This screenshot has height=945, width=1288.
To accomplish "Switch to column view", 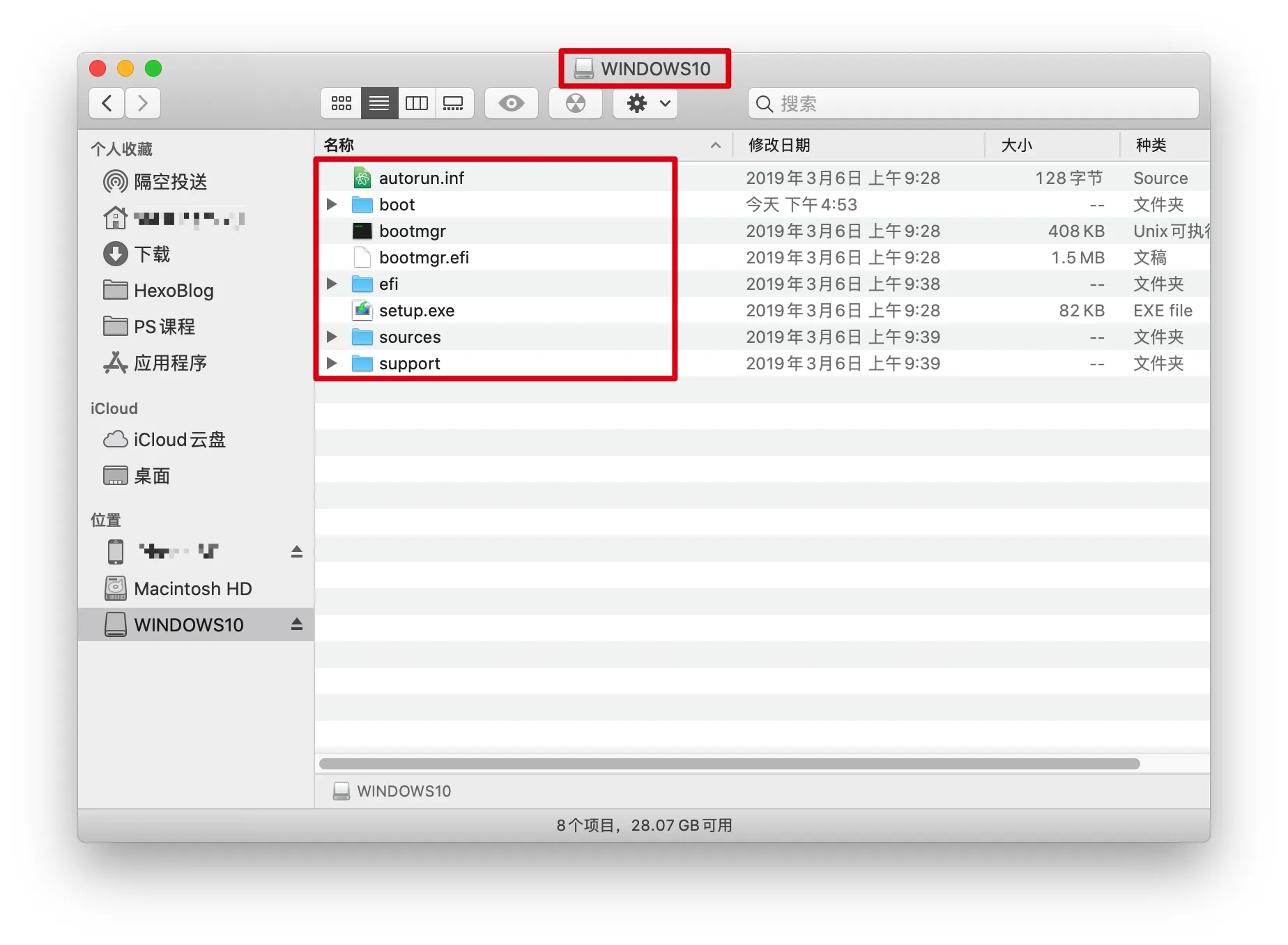I will [x=417, y=103].
